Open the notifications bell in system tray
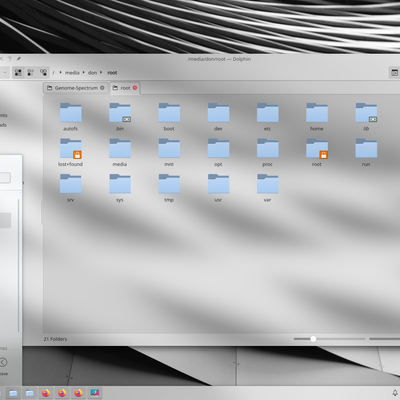400x400 pixels. click(x=396, y=393)
